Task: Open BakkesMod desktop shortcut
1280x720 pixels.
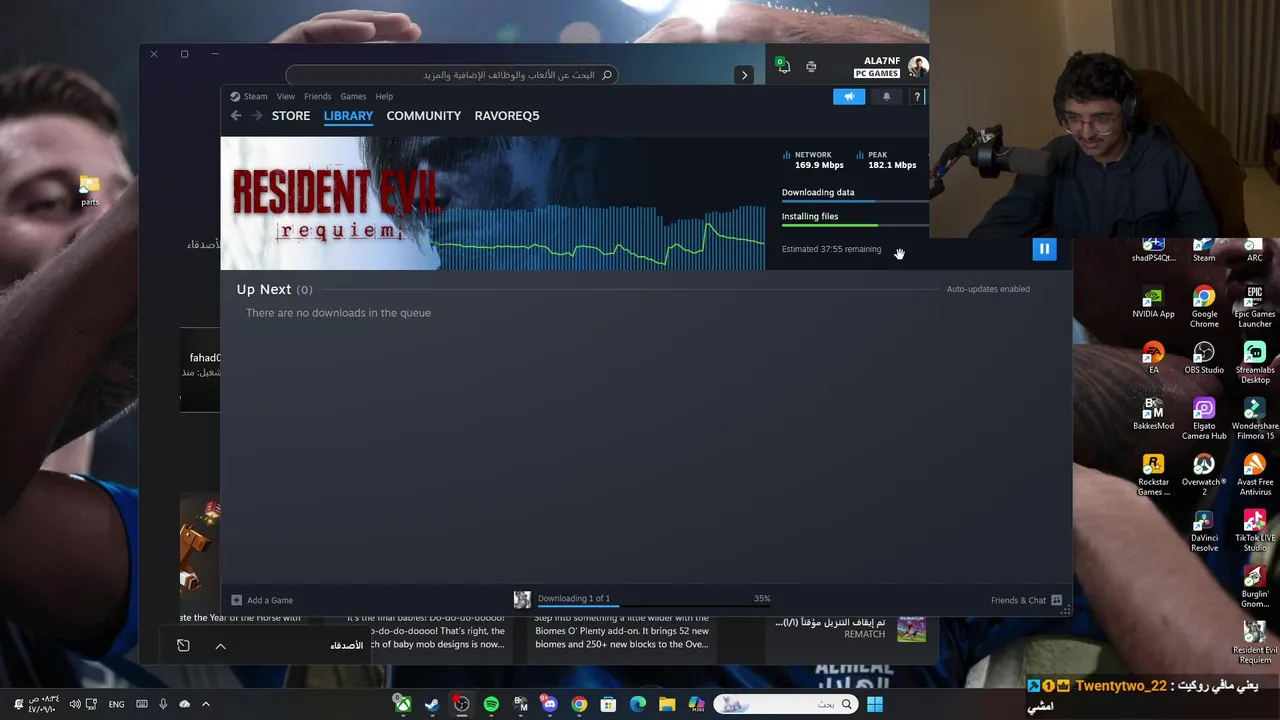Action: [x=1153, y=415]
